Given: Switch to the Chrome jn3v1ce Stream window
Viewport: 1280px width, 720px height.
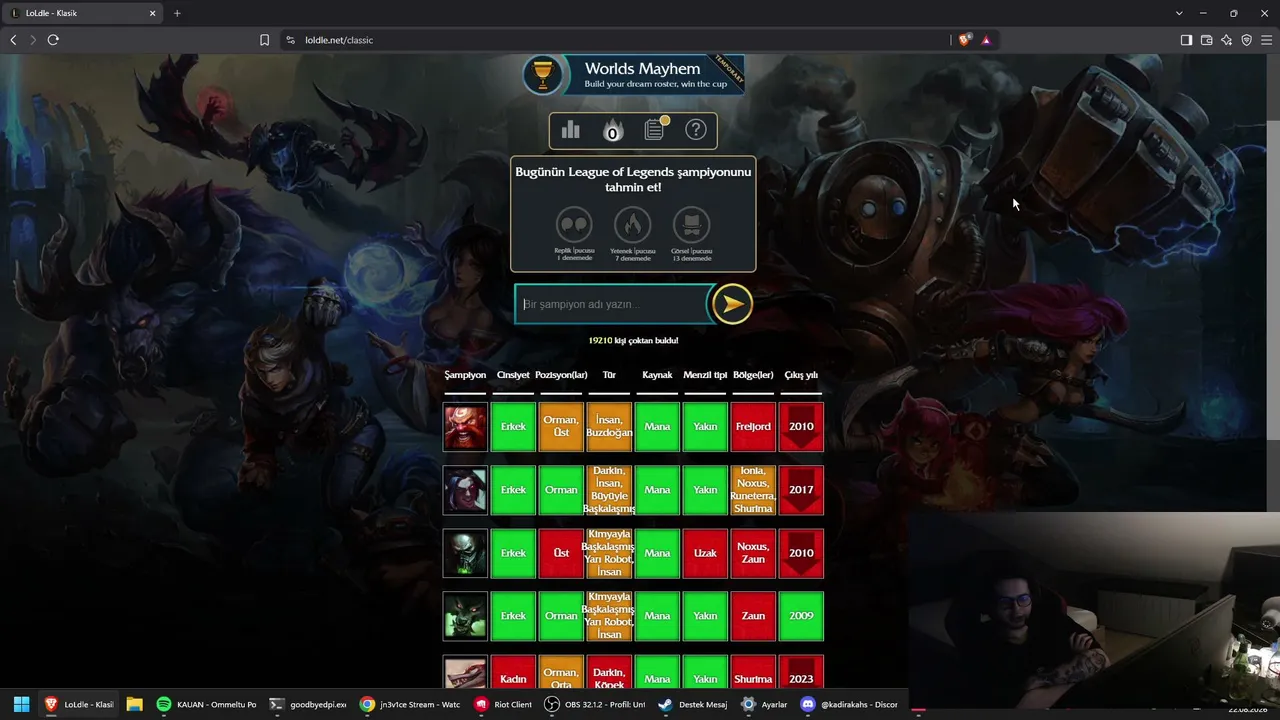Looking at the screenshot, I should pos(411,704).
